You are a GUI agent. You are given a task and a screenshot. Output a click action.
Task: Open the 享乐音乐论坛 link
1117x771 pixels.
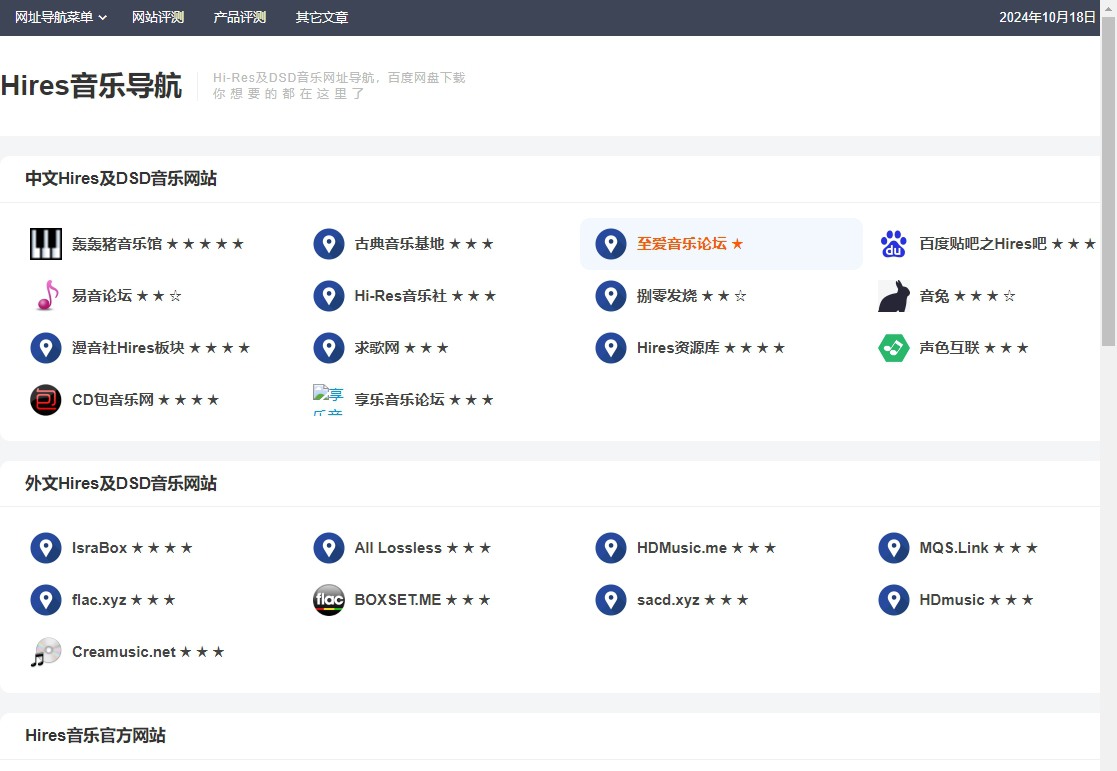pos(424,400)
